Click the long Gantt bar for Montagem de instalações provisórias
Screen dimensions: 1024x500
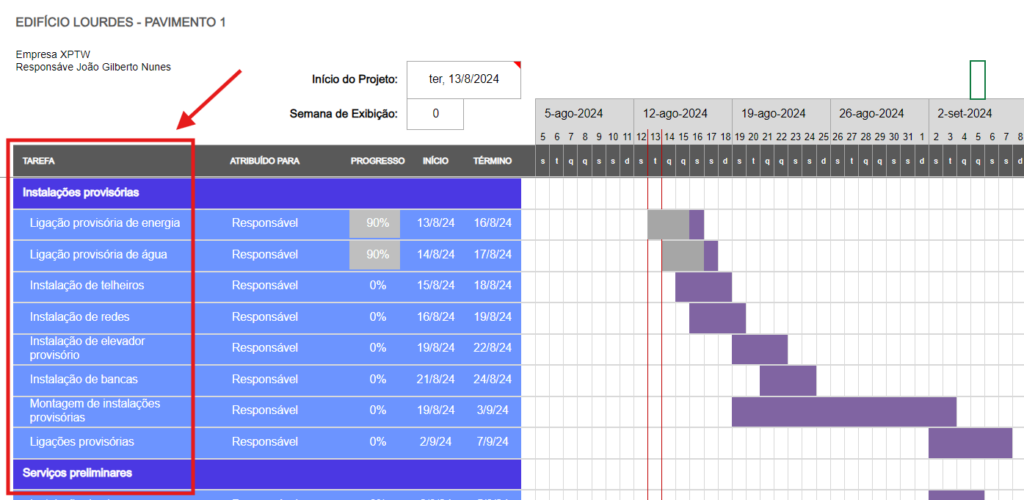click(x=844, y=413)
